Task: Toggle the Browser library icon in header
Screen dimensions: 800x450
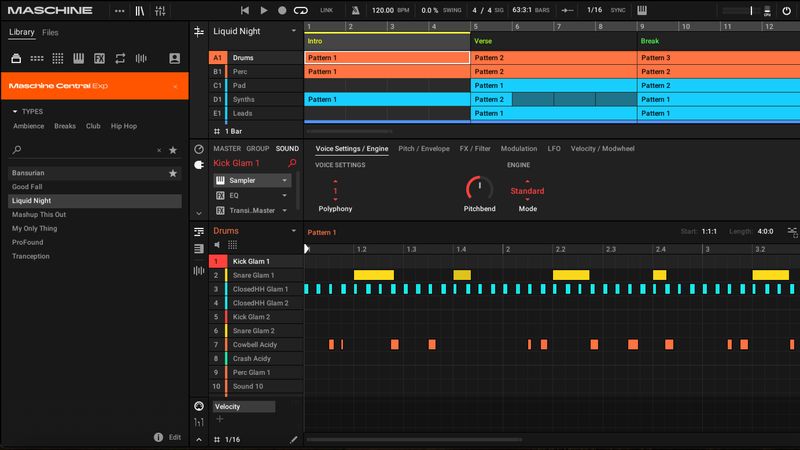Action: (x=139, y=11)
